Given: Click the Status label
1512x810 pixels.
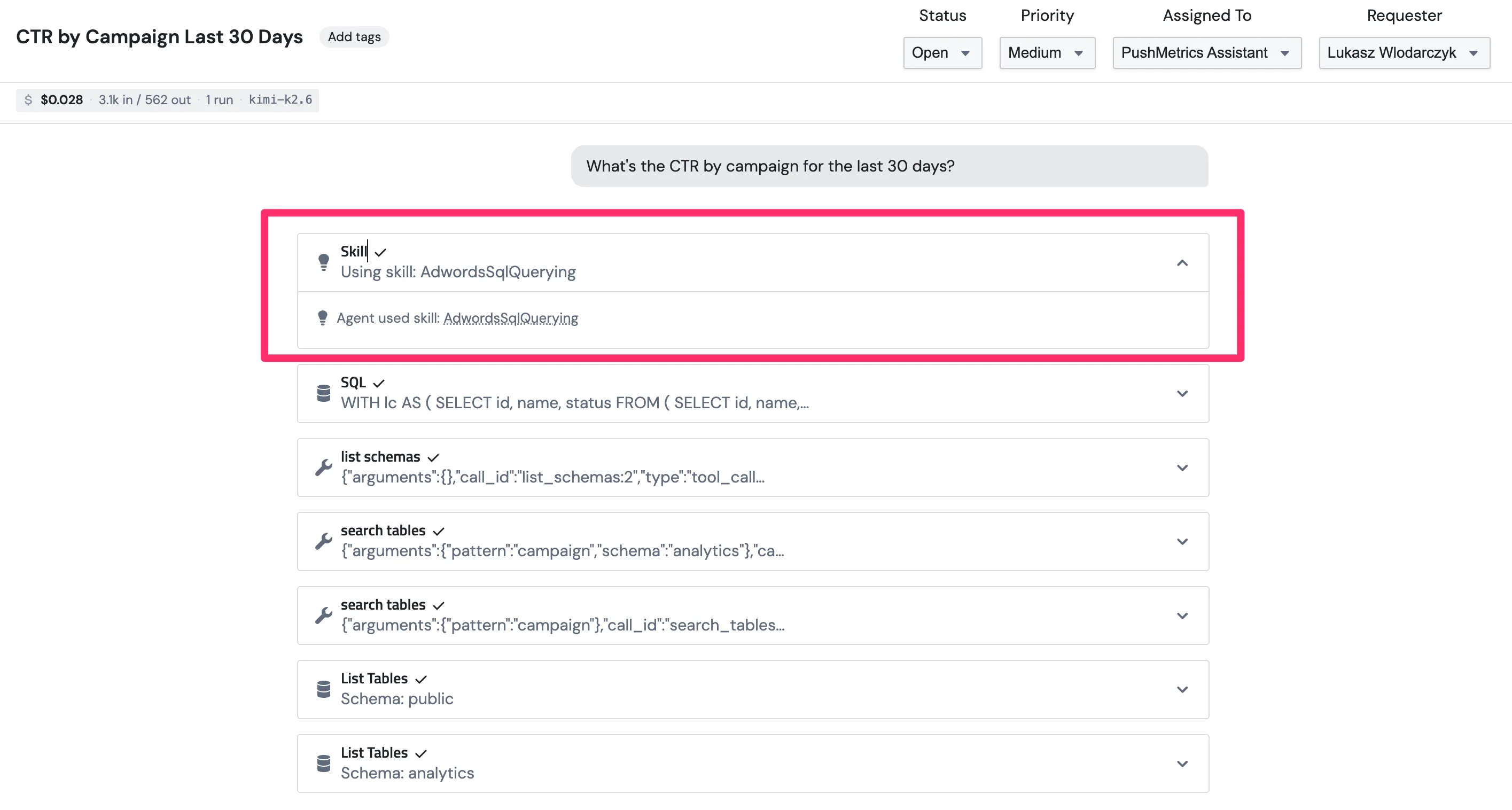Looking at the screenshot, I should [x=942, y=15].
